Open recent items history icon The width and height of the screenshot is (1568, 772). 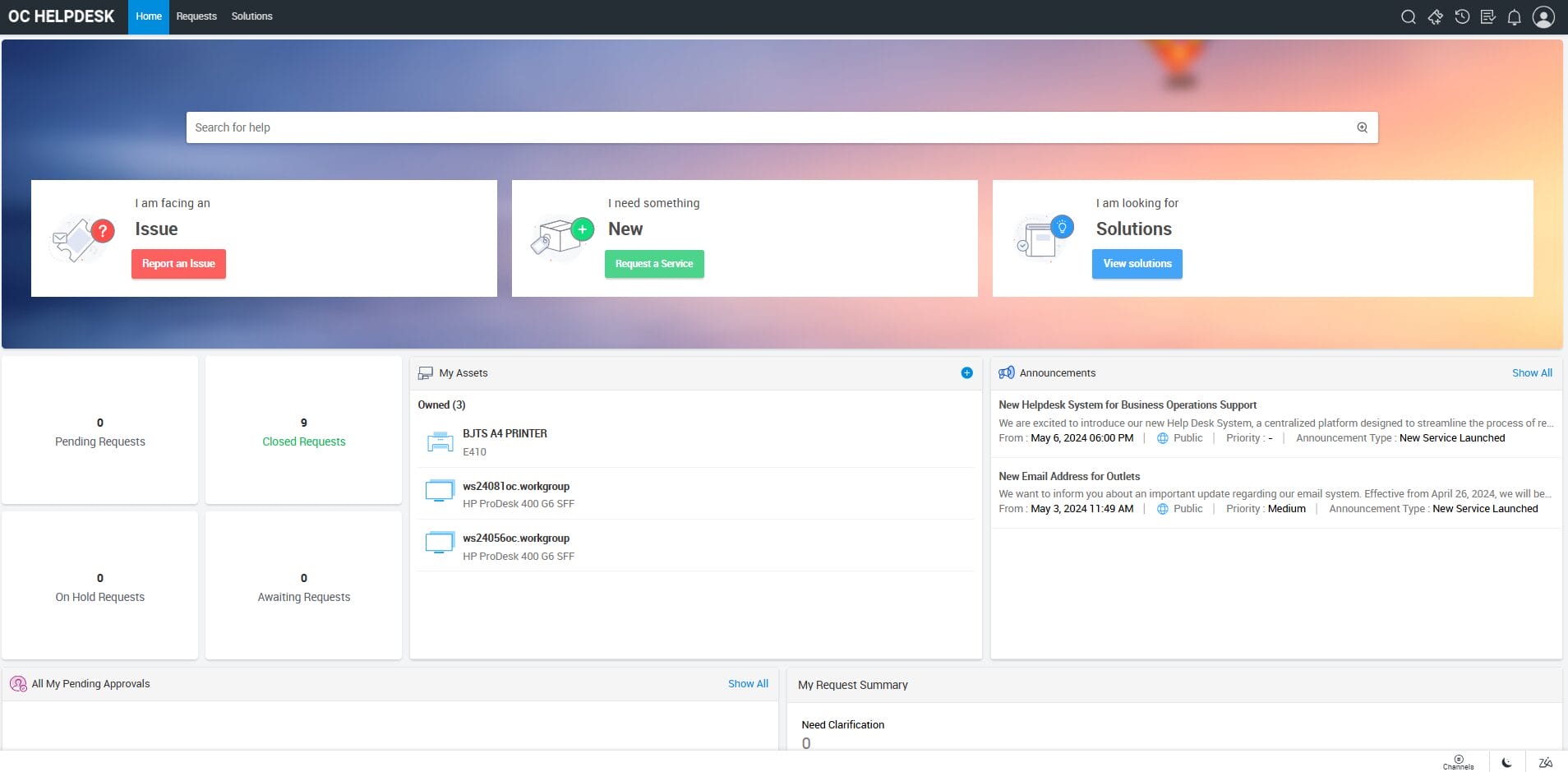click(1461, 17)
